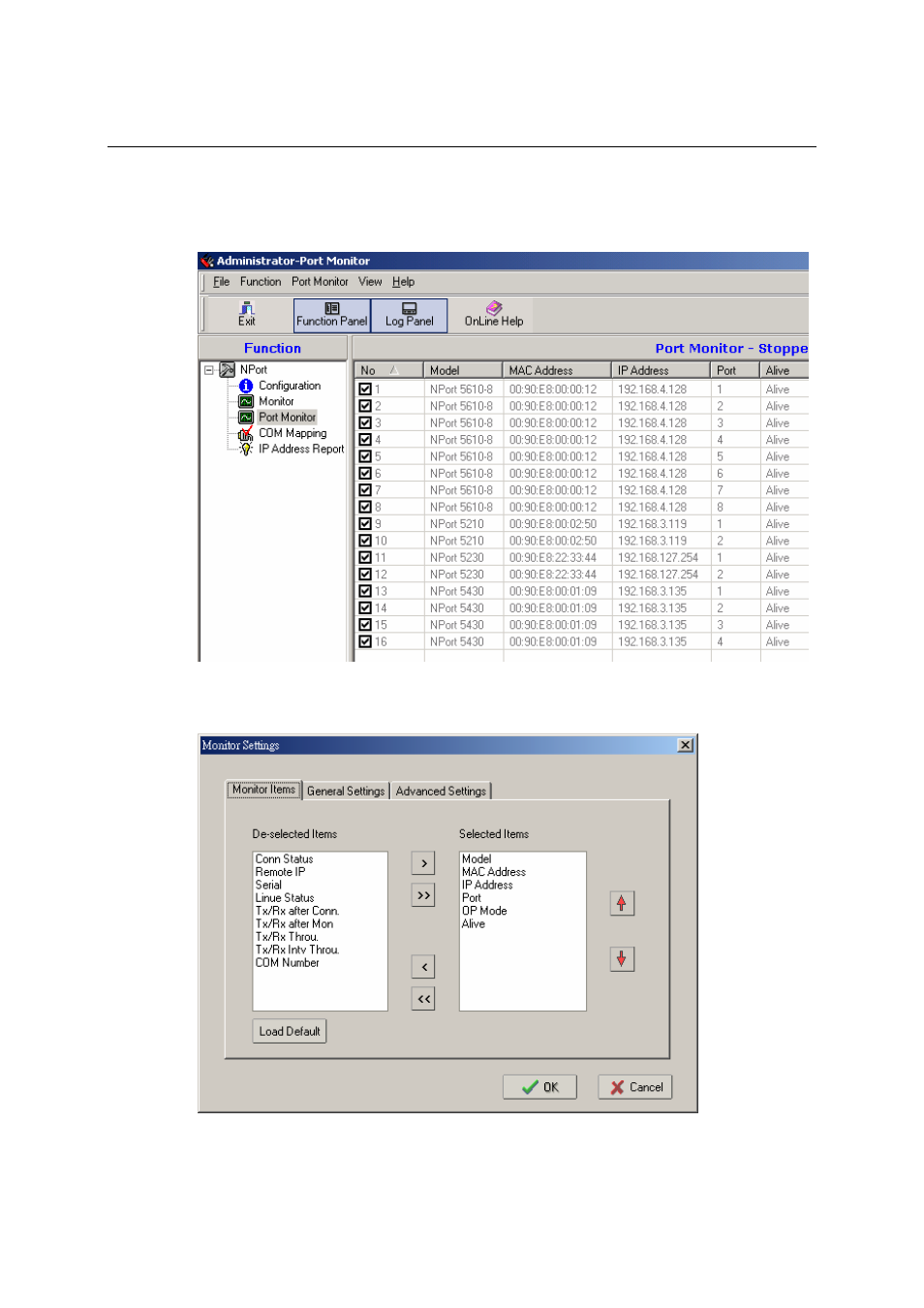Screen dimensions: 924x1308
Task: Cancel the Monitor Settings dialog
Action: coord(635,1087)
